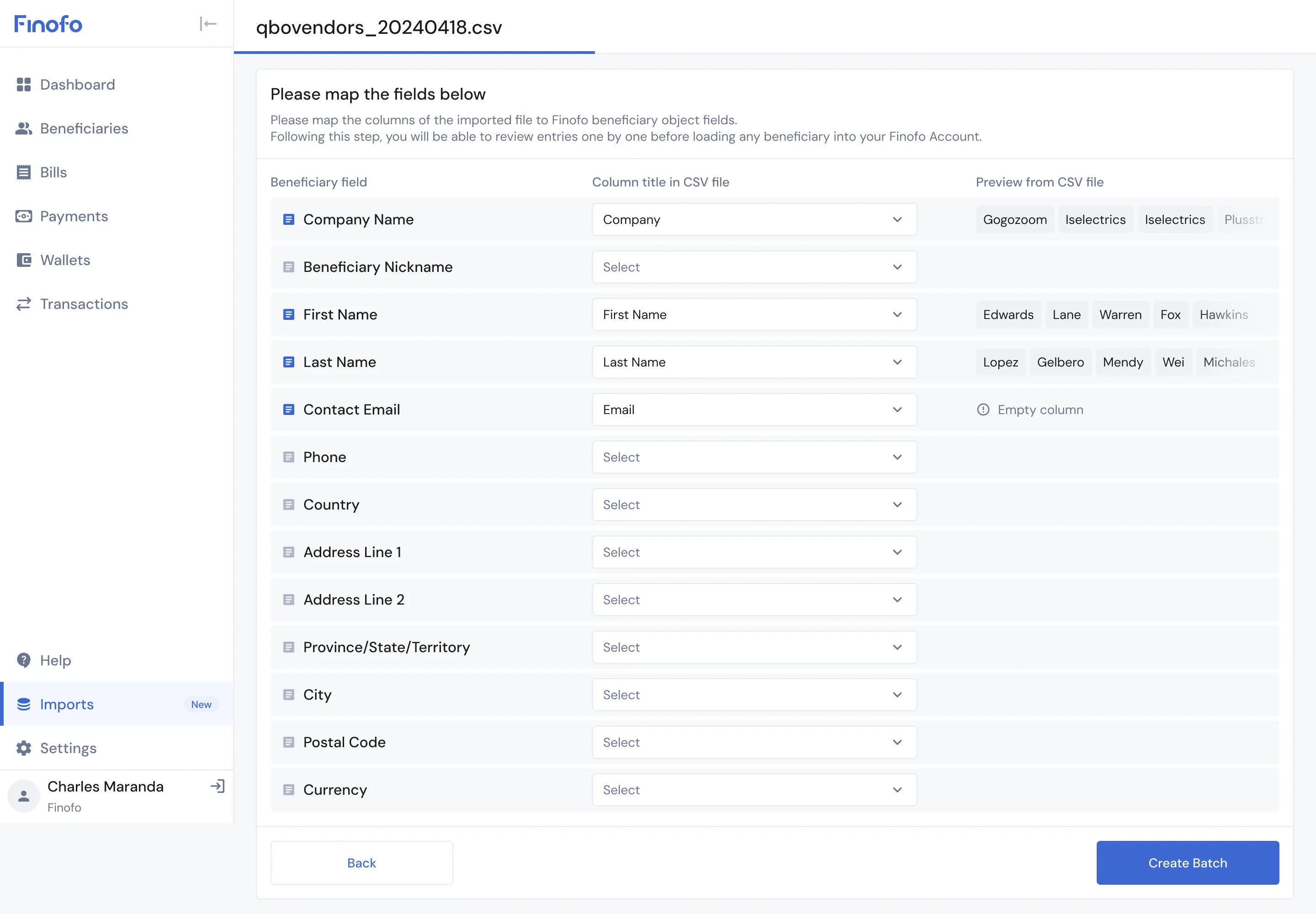Viewport: 1316px width, 914px height.
Task: Click the Help question mark icon
Action: click(x=23, y=660)
